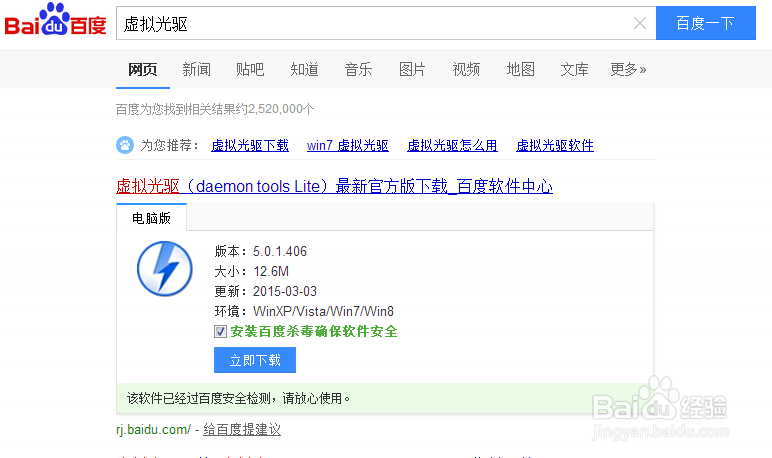Click the size value 12.6M

pyautogui.click(x=271, y=271)
